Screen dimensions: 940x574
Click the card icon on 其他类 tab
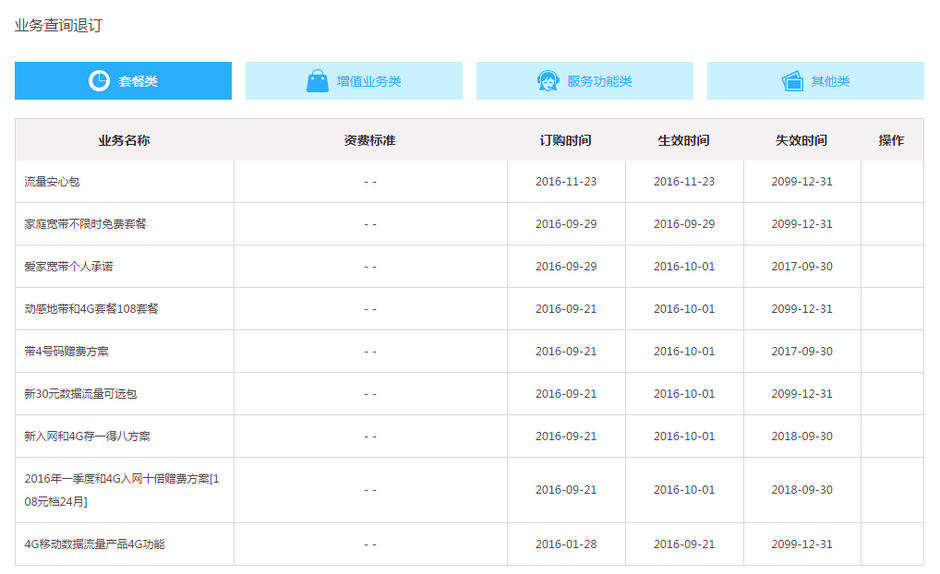(792, 80)
